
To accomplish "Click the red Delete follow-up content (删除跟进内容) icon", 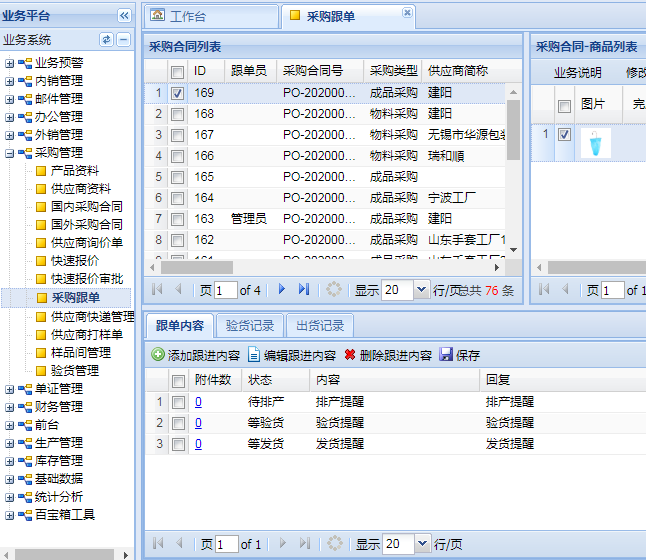I will (x=349, y=355).
